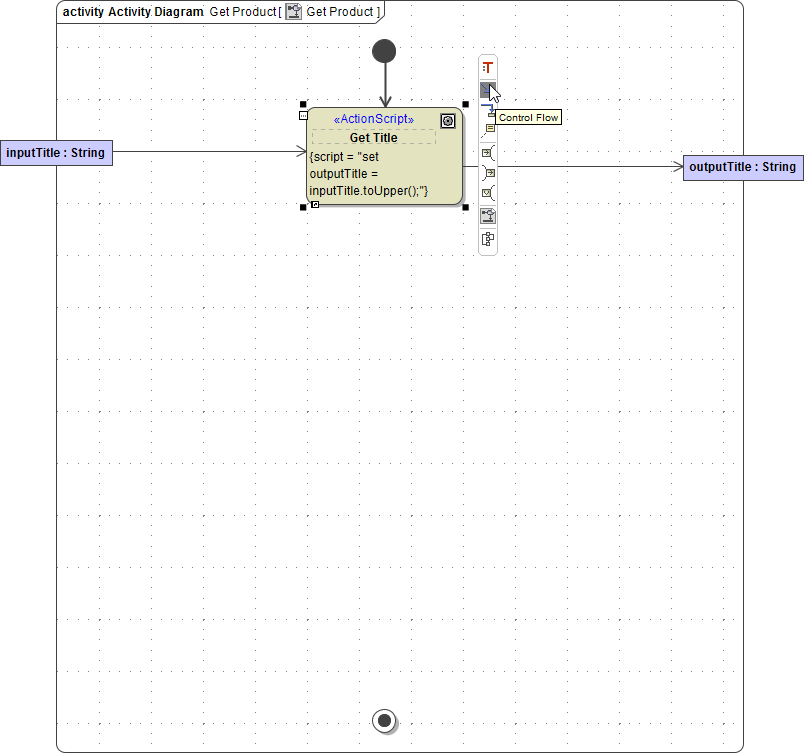Click the Value Pin icon in the toolbar
The height and width of the screenshot is (753, 804).
488,192
